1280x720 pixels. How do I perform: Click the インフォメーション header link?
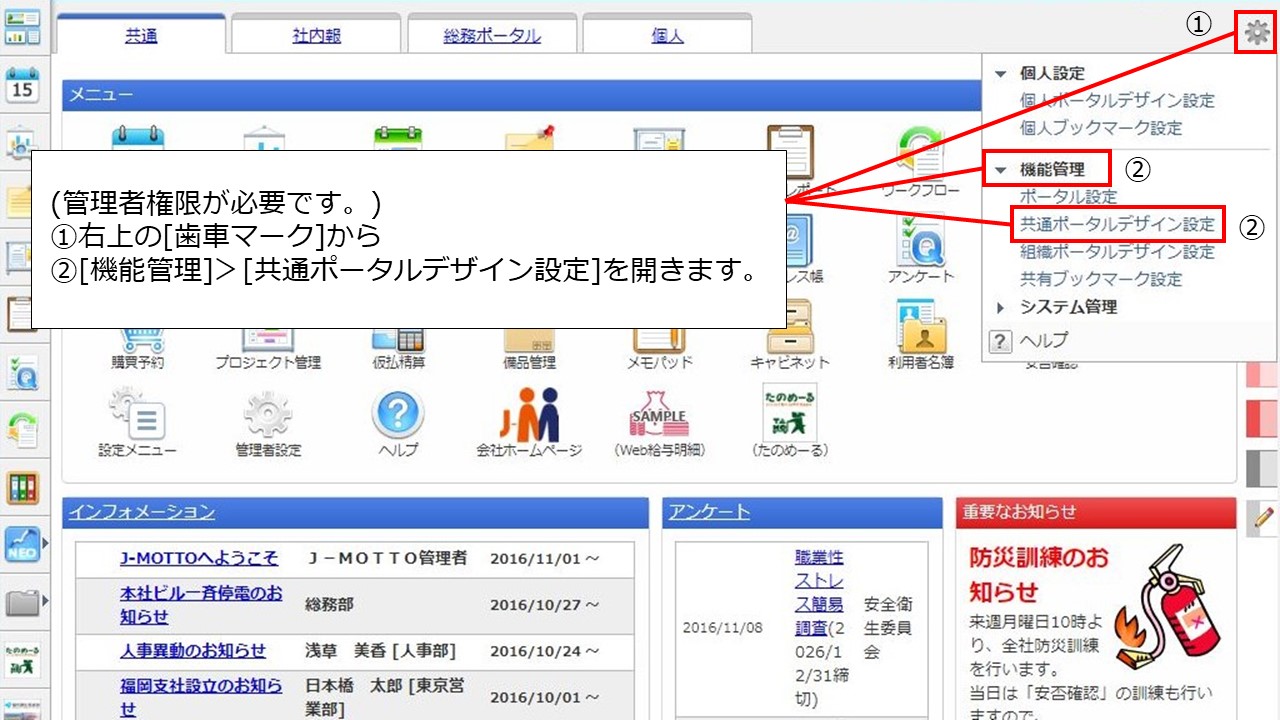coord(141,512)
